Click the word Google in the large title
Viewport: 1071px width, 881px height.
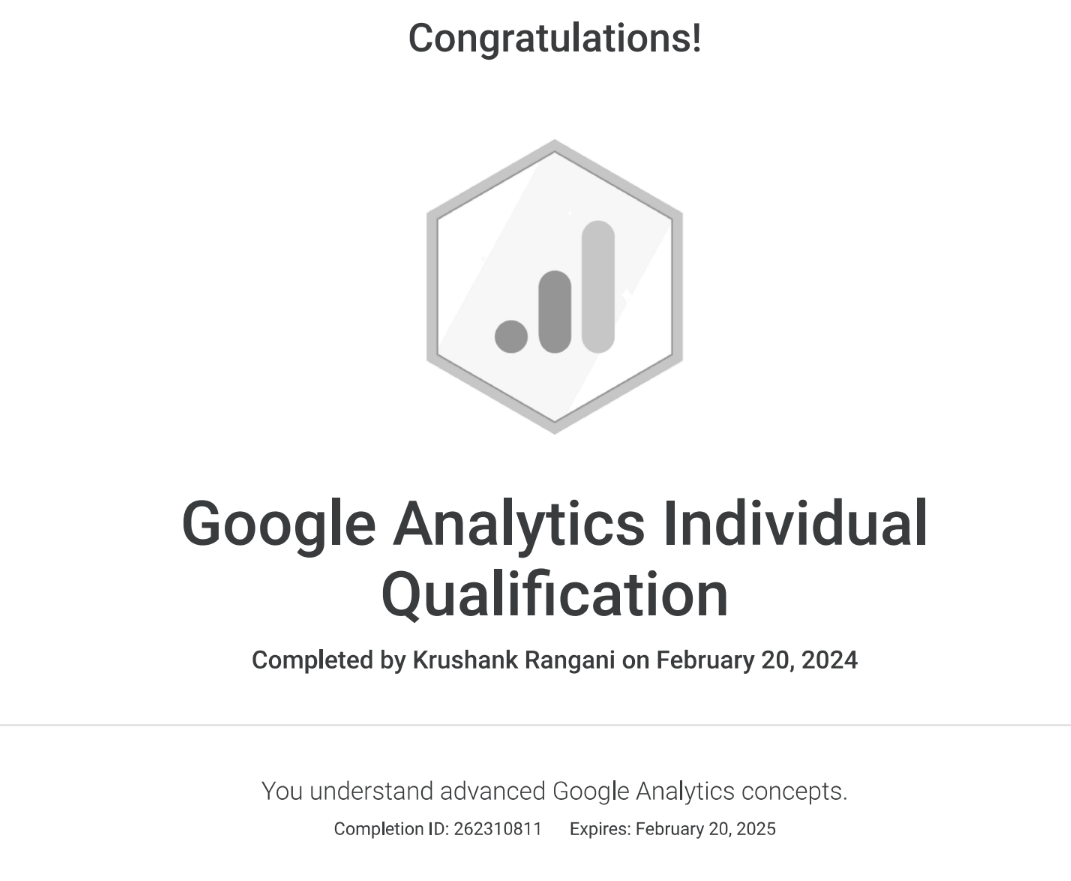(x=278, y=523)
